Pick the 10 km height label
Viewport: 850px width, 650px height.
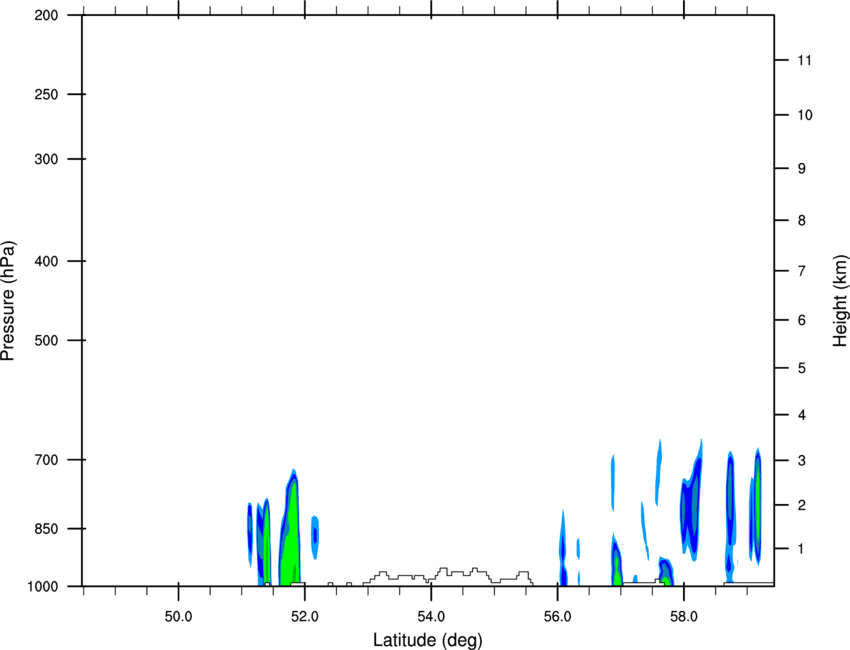click(805, 115)
